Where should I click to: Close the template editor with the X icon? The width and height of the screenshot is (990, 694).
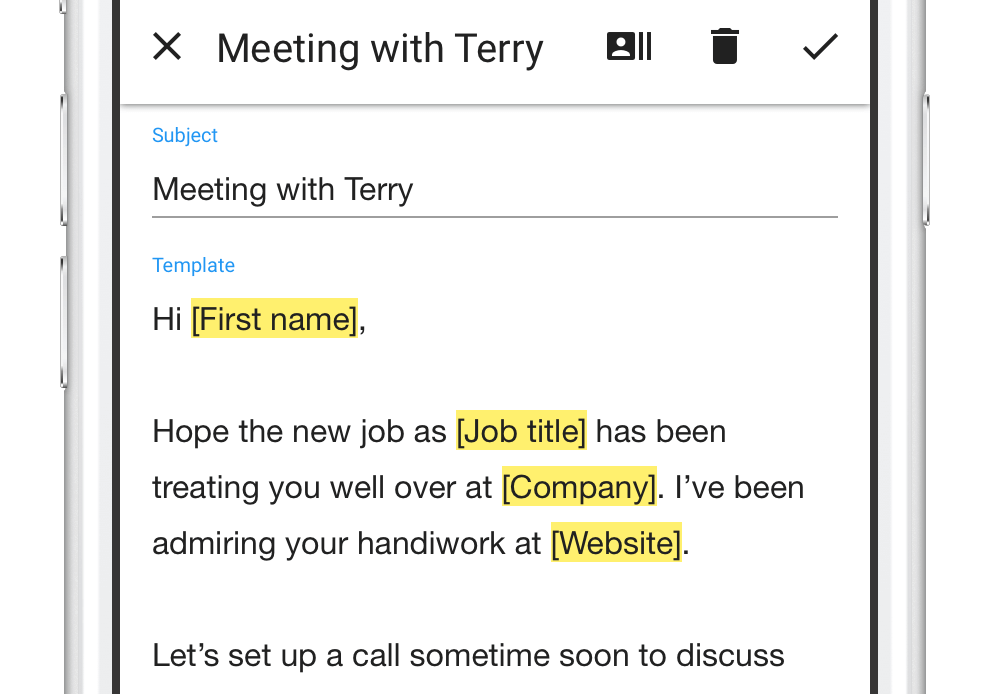coord(167,47)
